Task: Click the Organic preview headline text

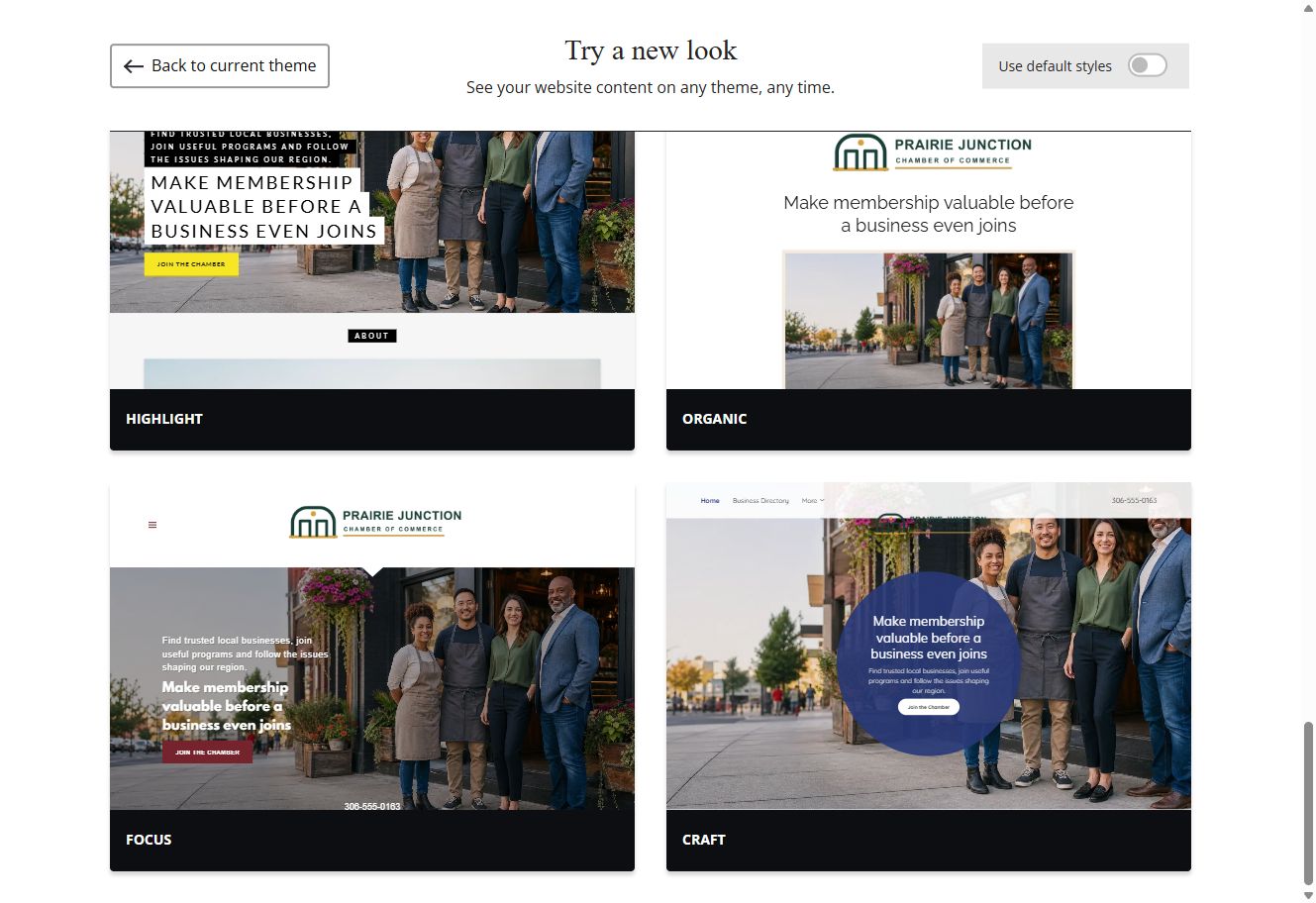Action: (x=929, y=214)
